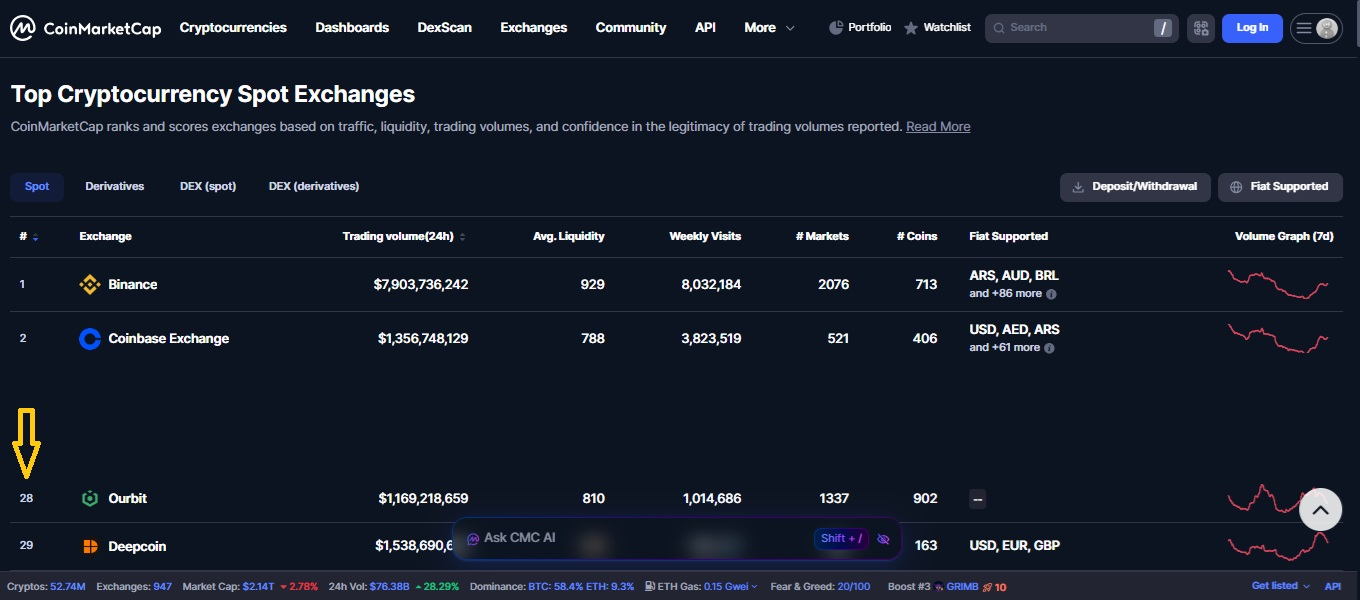Open the Exchanges menu
The height and width of the screenshot is (600, 1360).
tap(534, 28)
